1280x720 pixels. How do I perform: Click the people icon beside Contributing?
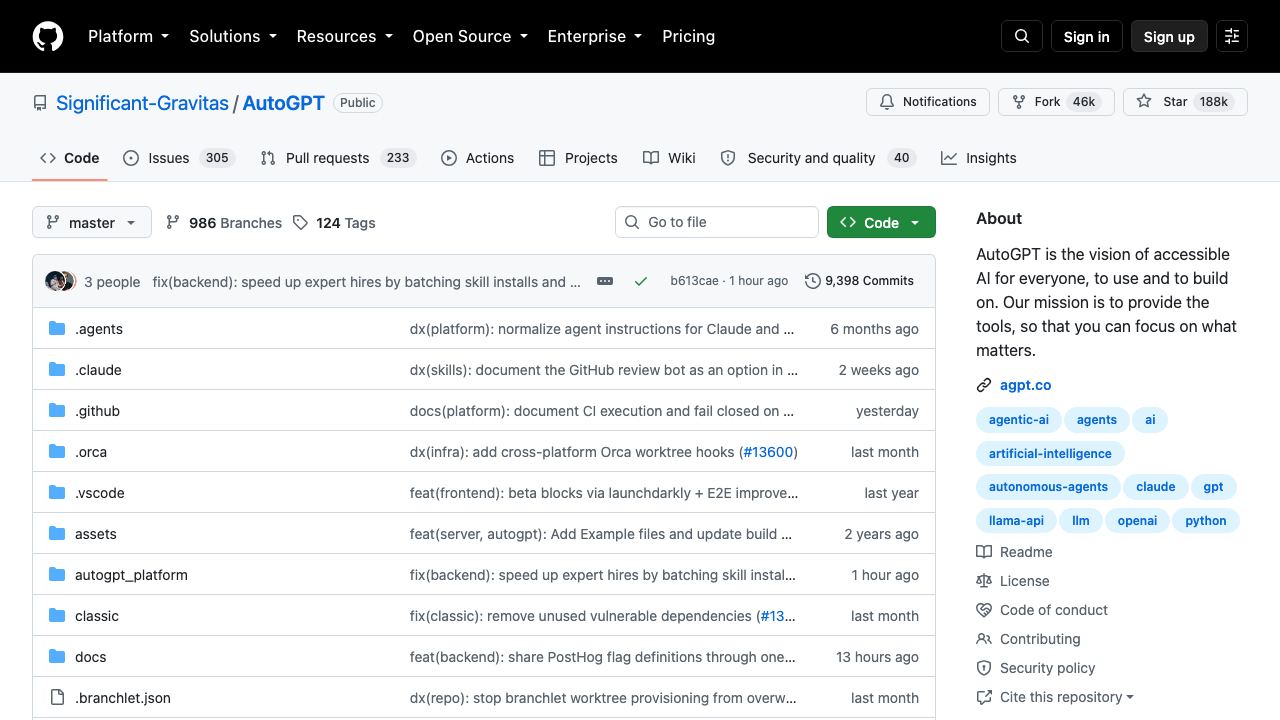(x=984, y=639)
